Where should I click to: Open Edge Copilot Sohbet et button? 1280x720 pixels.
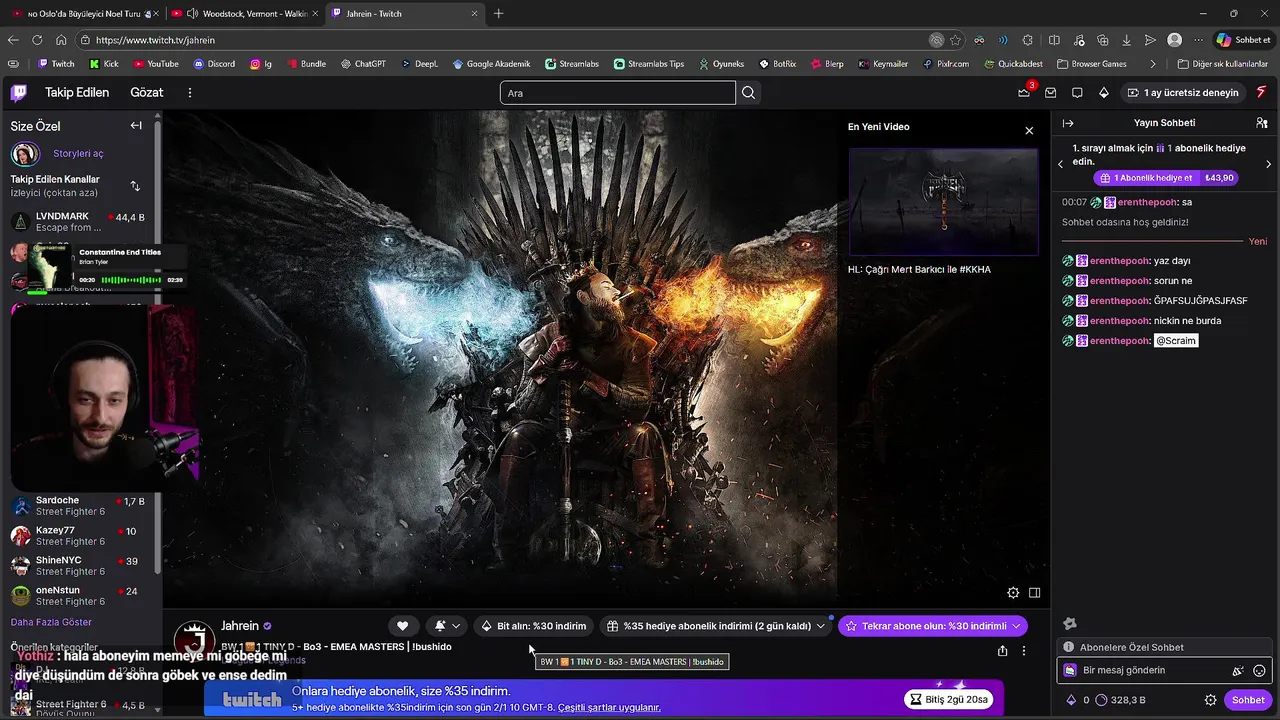coord(1243,40)
